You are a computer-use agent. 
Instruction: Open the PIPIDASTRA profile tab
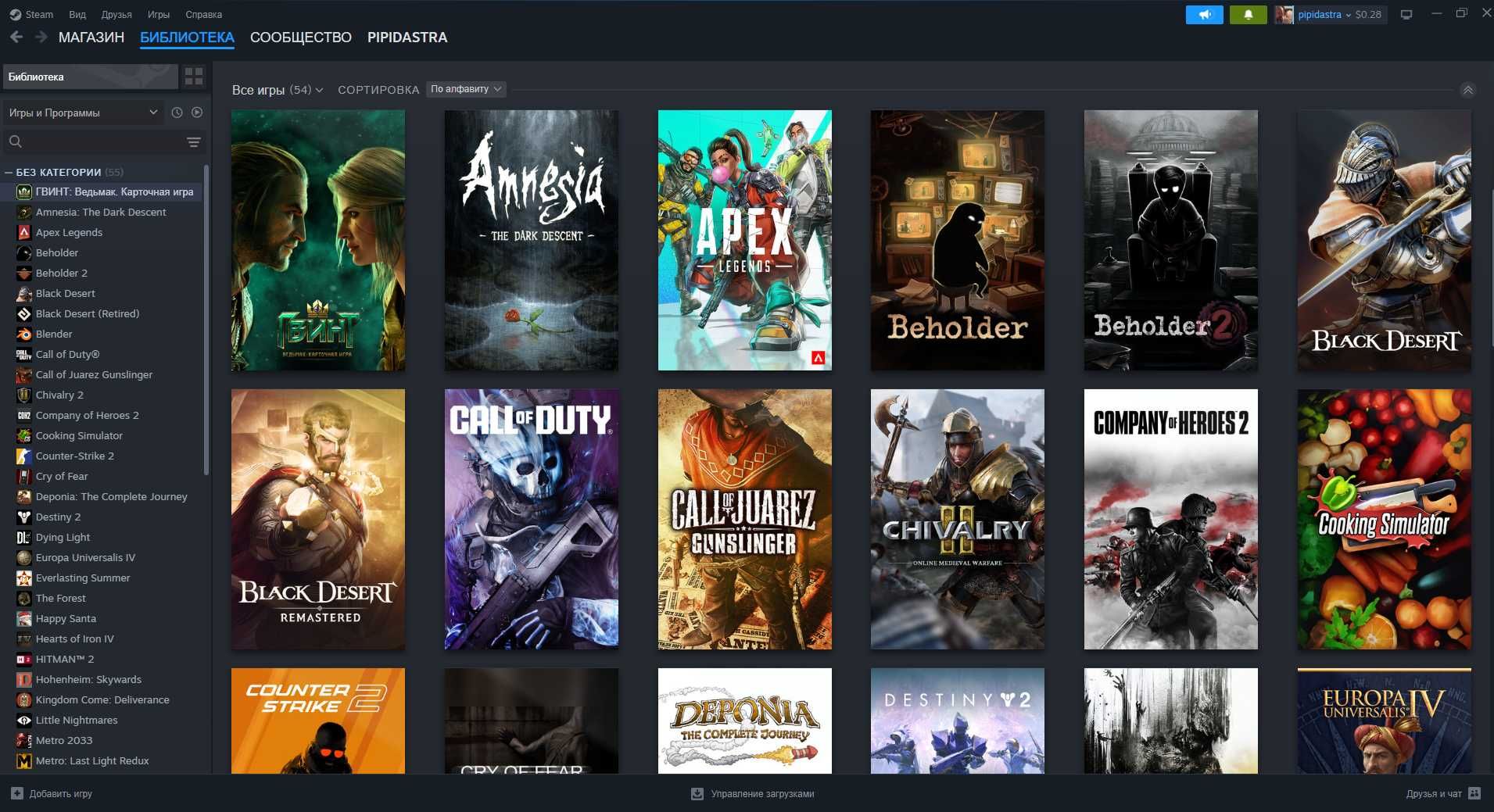pyautogui.click(x=407, y=38)
